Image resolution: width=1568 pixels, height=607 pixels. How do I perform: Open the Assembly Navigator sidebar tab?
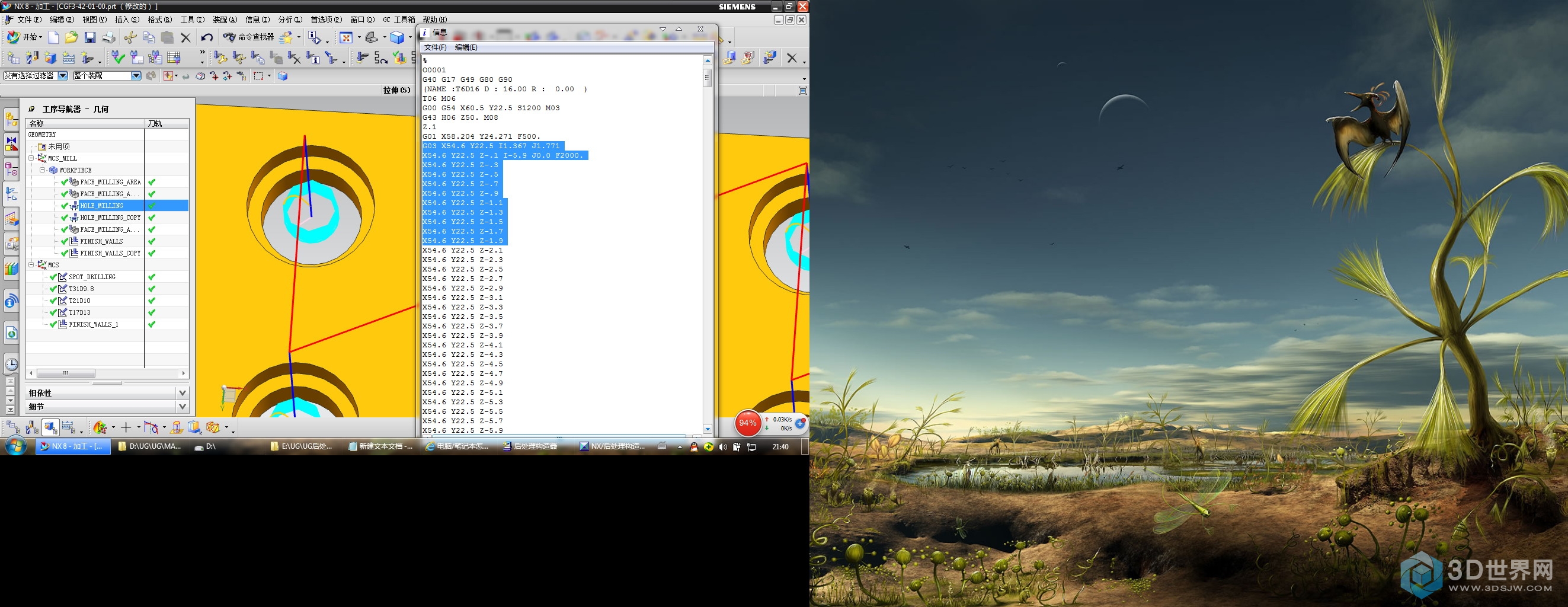point(12,119)
